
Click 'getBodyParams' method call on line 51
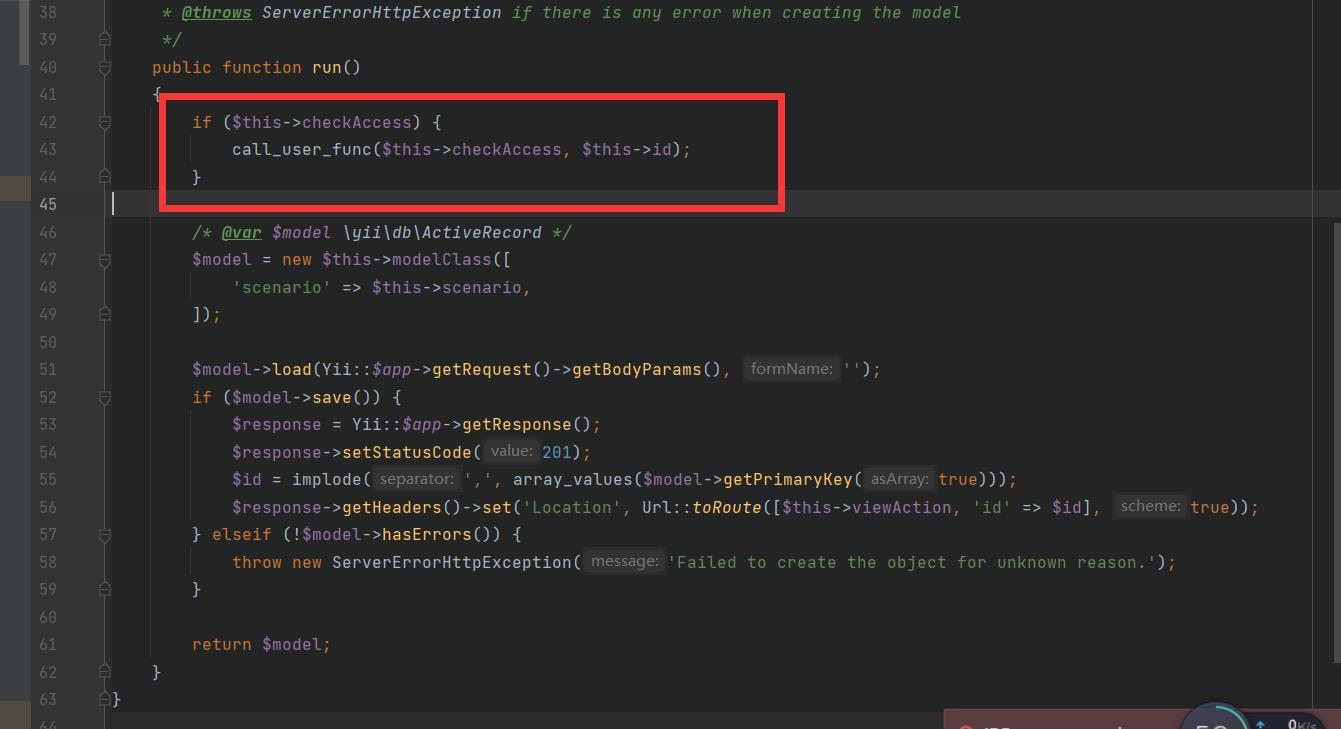point(637,369)
